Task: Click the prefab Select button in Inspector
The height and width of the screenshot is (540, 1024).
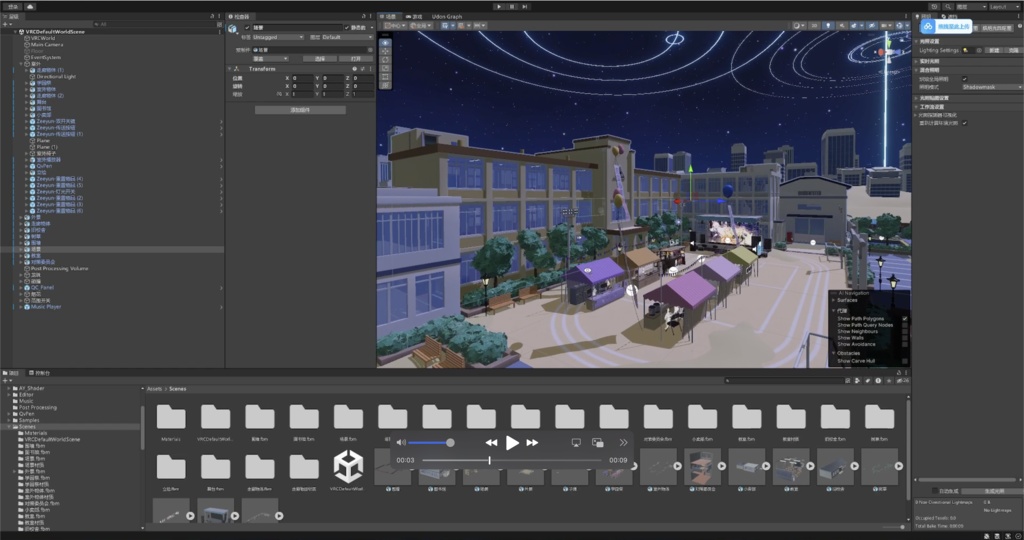Action: pos(320,59)
